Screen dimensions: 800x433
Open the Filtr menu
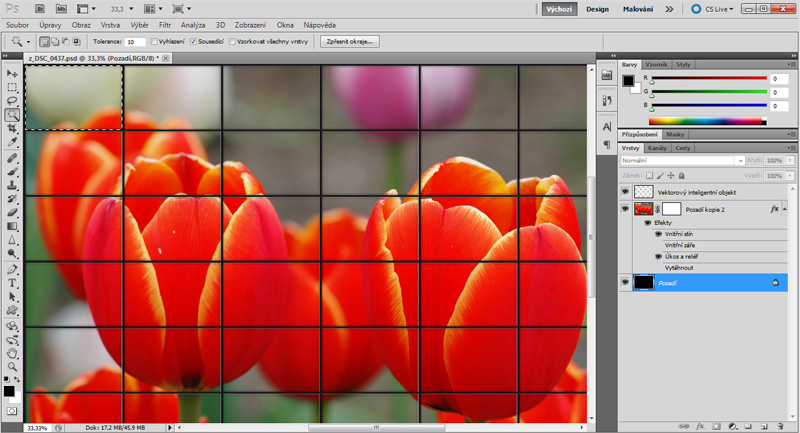tap(164, 24)
